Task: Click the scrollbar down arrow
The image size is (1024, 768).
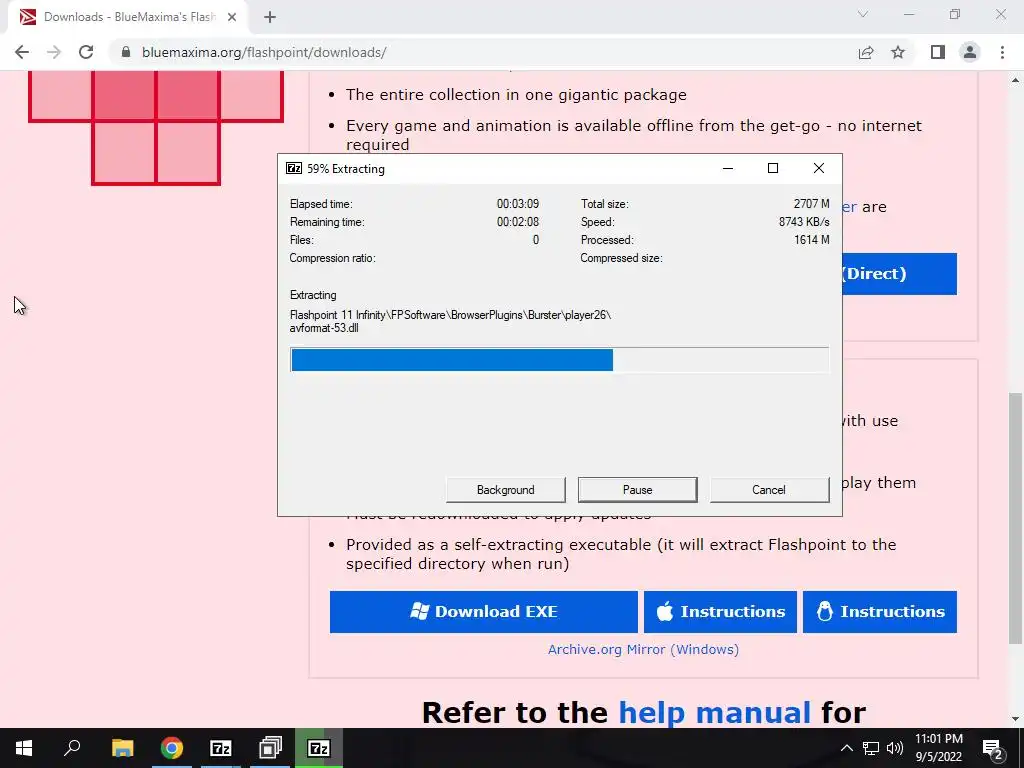Action: point(1016,720)
